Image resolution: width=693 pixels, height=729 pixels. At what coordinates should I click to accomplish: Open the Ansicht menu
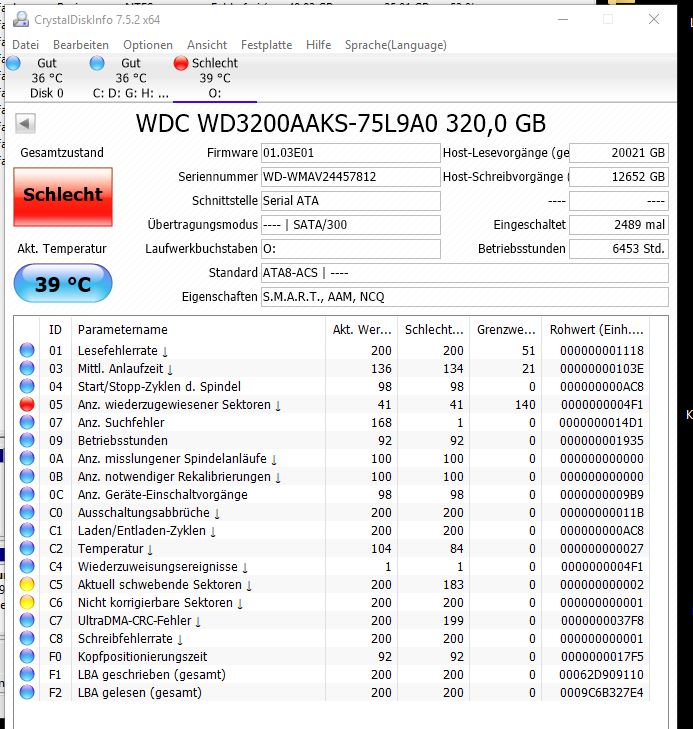pyautogui.click(x=207, y=45)
